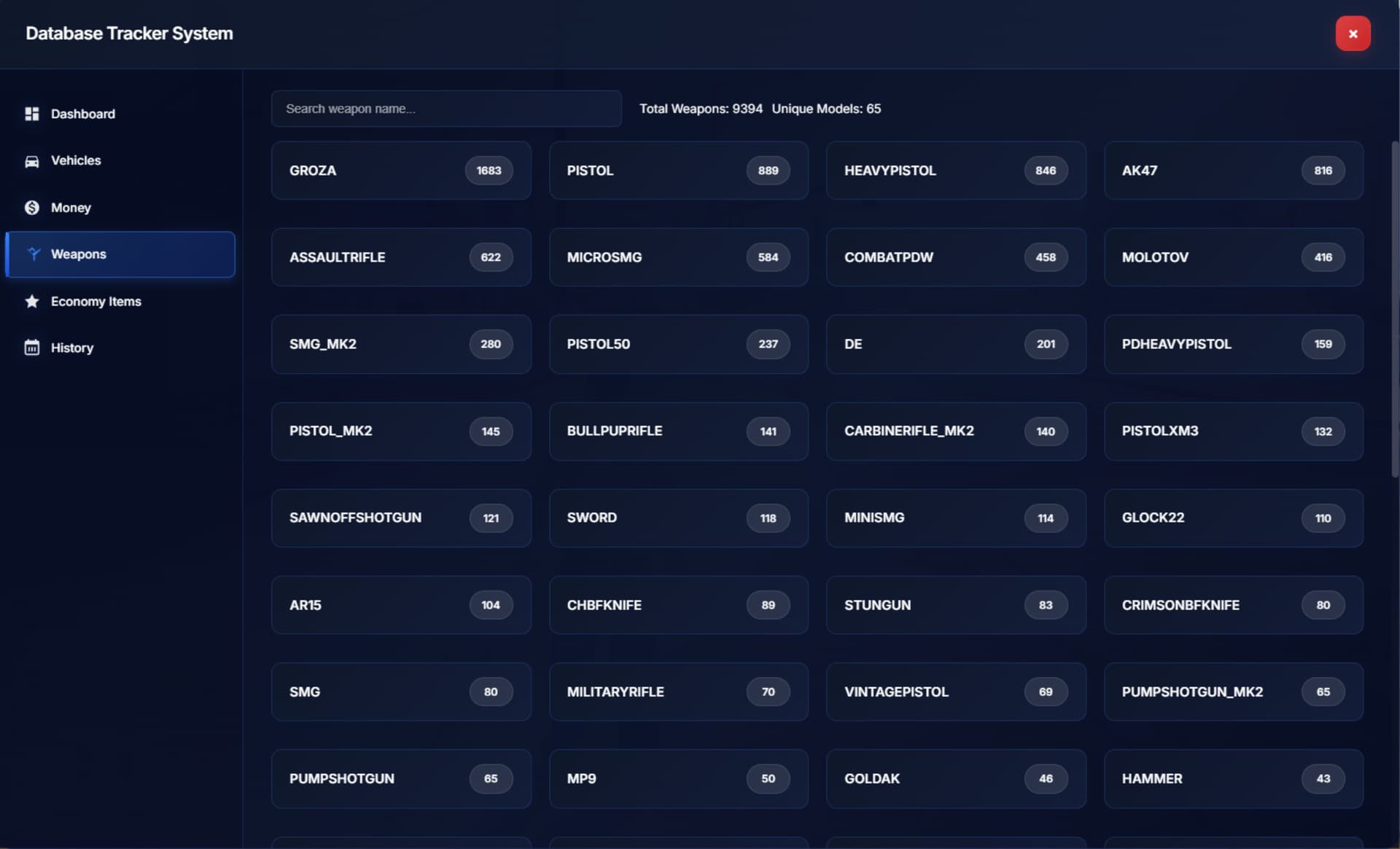The image size is (1400, 849).
Task: Select the ASSAULTRIFLE card
Action: pyautogui.click(x=401, y=257)
